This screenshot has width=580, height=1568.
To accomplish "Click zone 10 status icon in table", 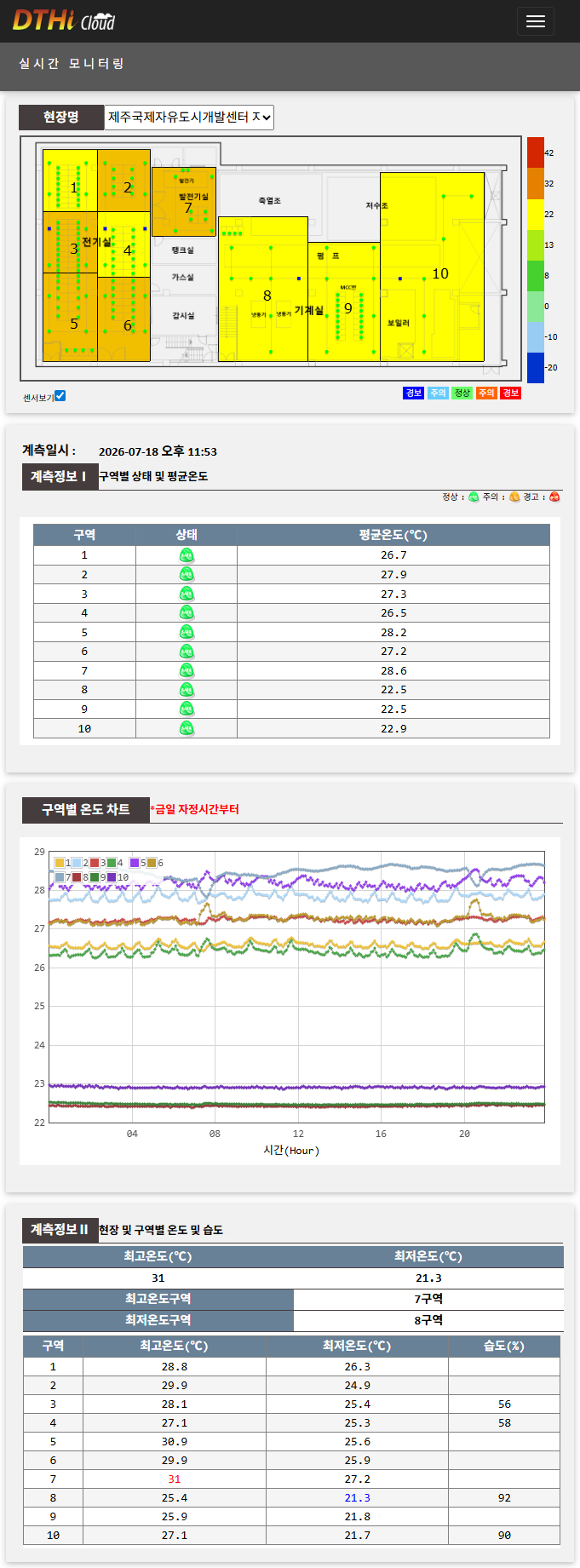I will click(187, 729).
